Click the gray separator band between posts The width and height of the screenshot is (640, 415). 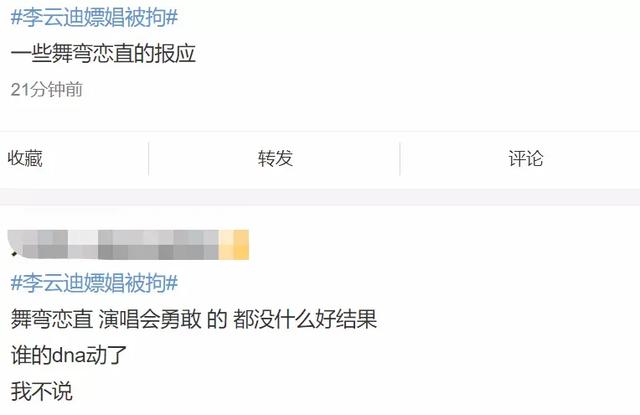click(x=320, y=197)
